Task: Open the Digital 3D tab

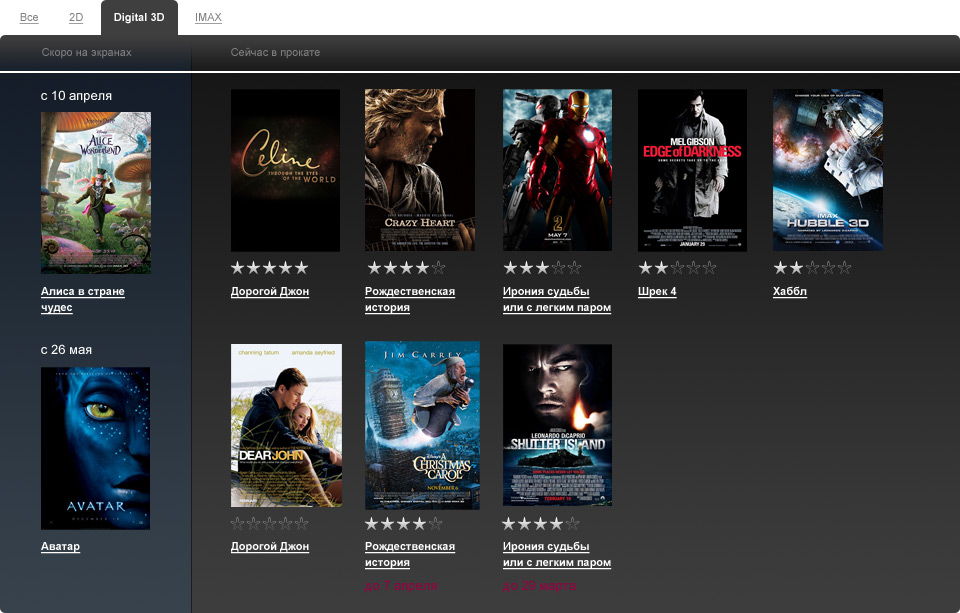Action: pos(139,18)
